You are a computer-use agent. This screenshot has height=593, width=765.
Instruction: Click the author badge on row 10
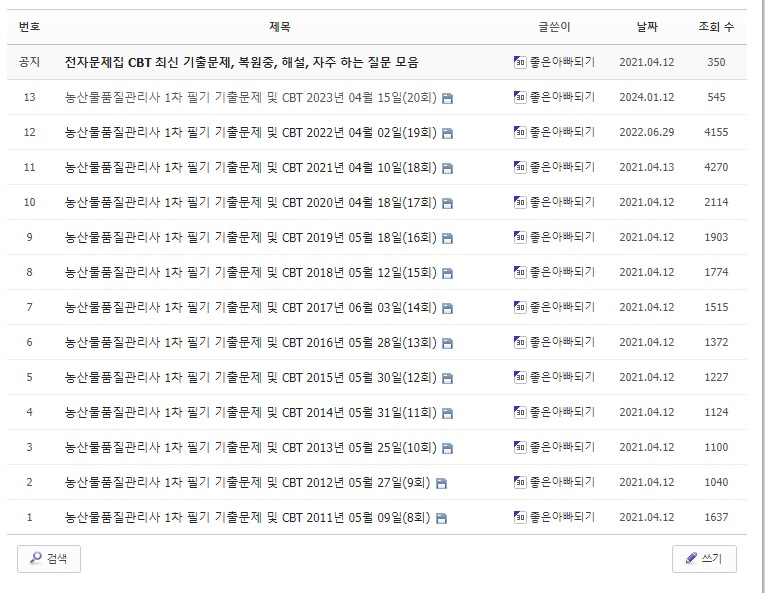pos(520,202)
